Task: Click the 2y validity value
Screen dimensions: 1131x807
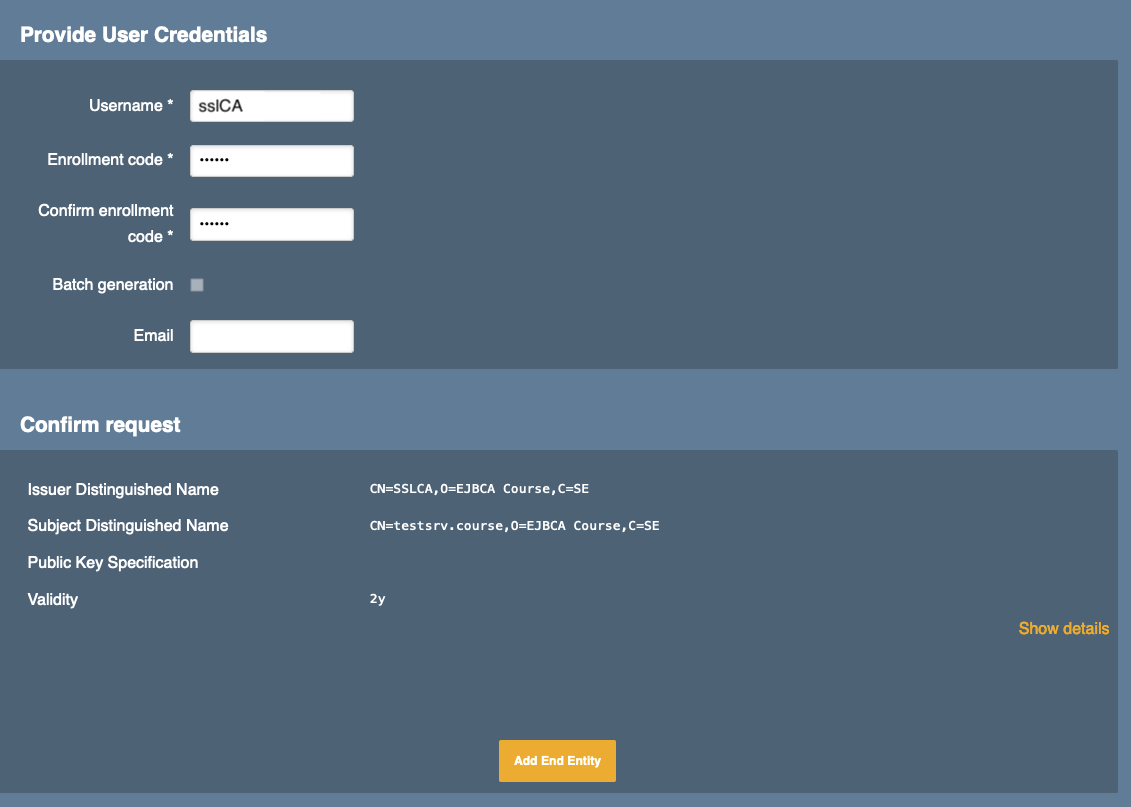Action: pyautogui.click(x=377, y=600)
